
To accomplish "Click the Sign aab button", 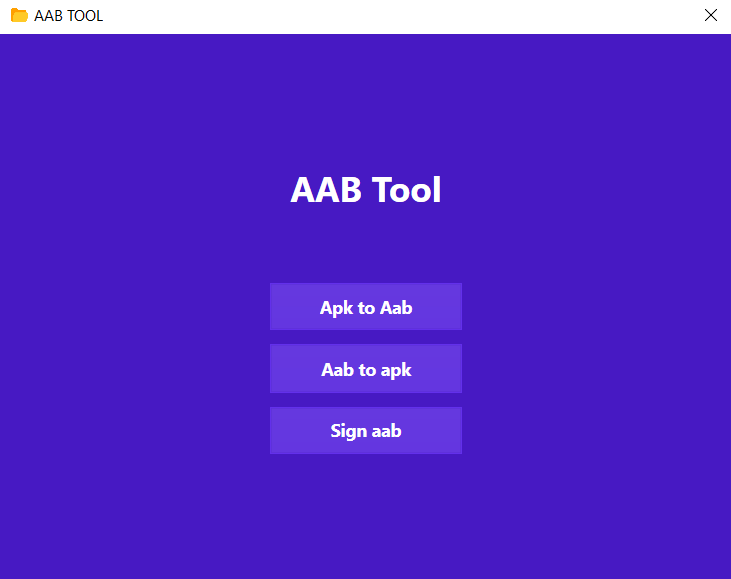I will (366, 431).
